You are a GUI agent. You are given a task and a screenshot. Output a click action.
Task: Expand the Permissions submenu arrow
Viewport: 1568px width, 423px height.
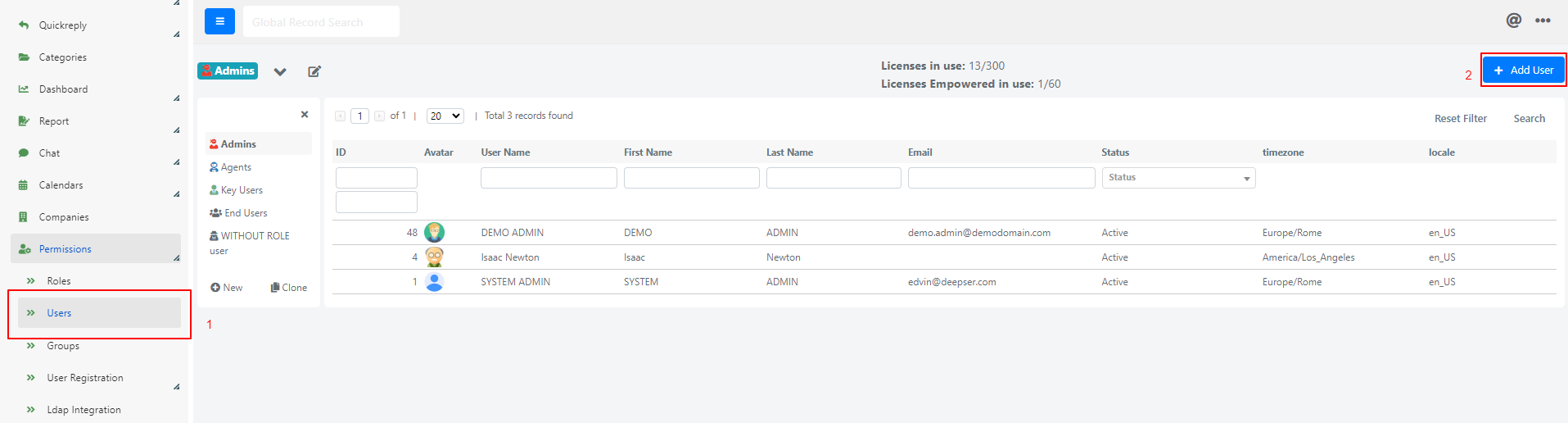point(177,258)
